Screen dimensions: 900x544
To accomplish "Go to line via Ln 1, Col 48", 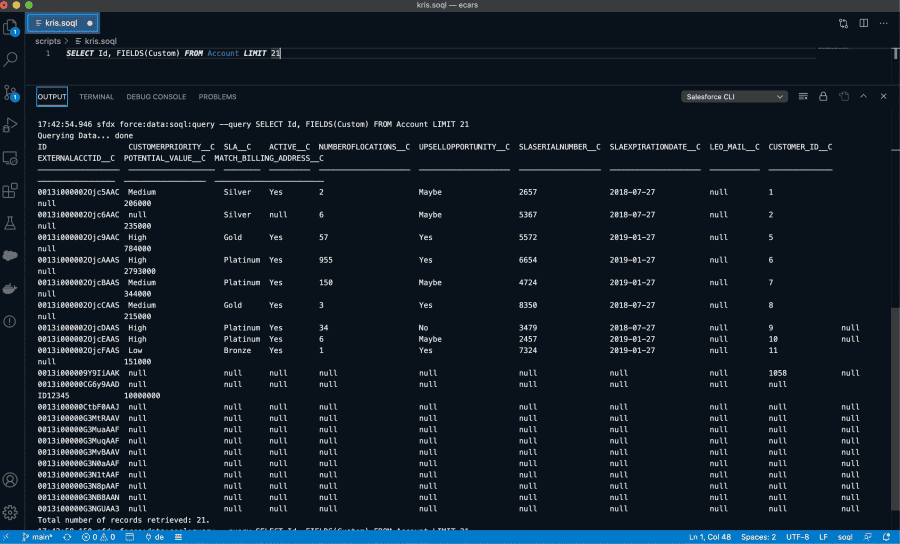I will 710,537.
